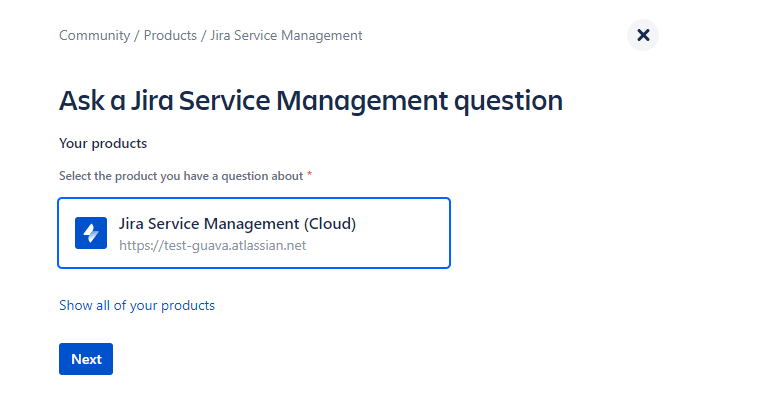Click the "Ask a Jira Service Management question" heading
776x420 pixels.
tap(311, 101)
